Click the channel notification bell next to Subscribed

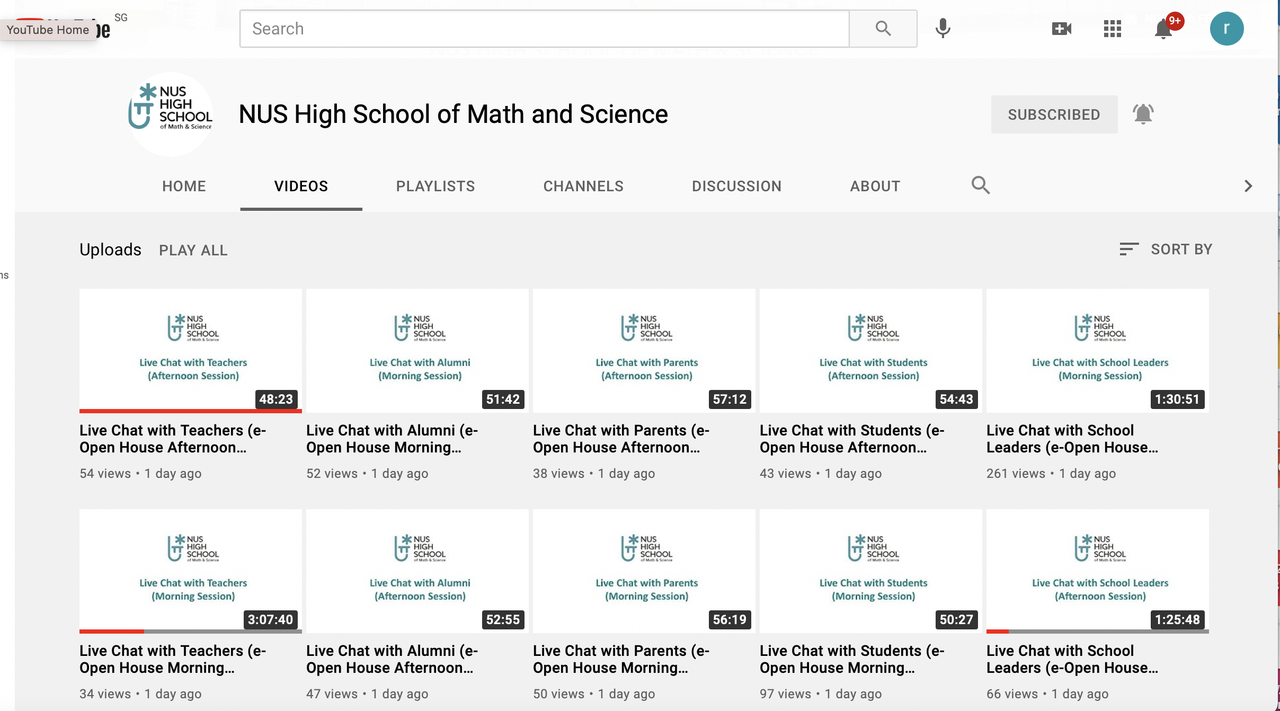tap(1143, 114)
